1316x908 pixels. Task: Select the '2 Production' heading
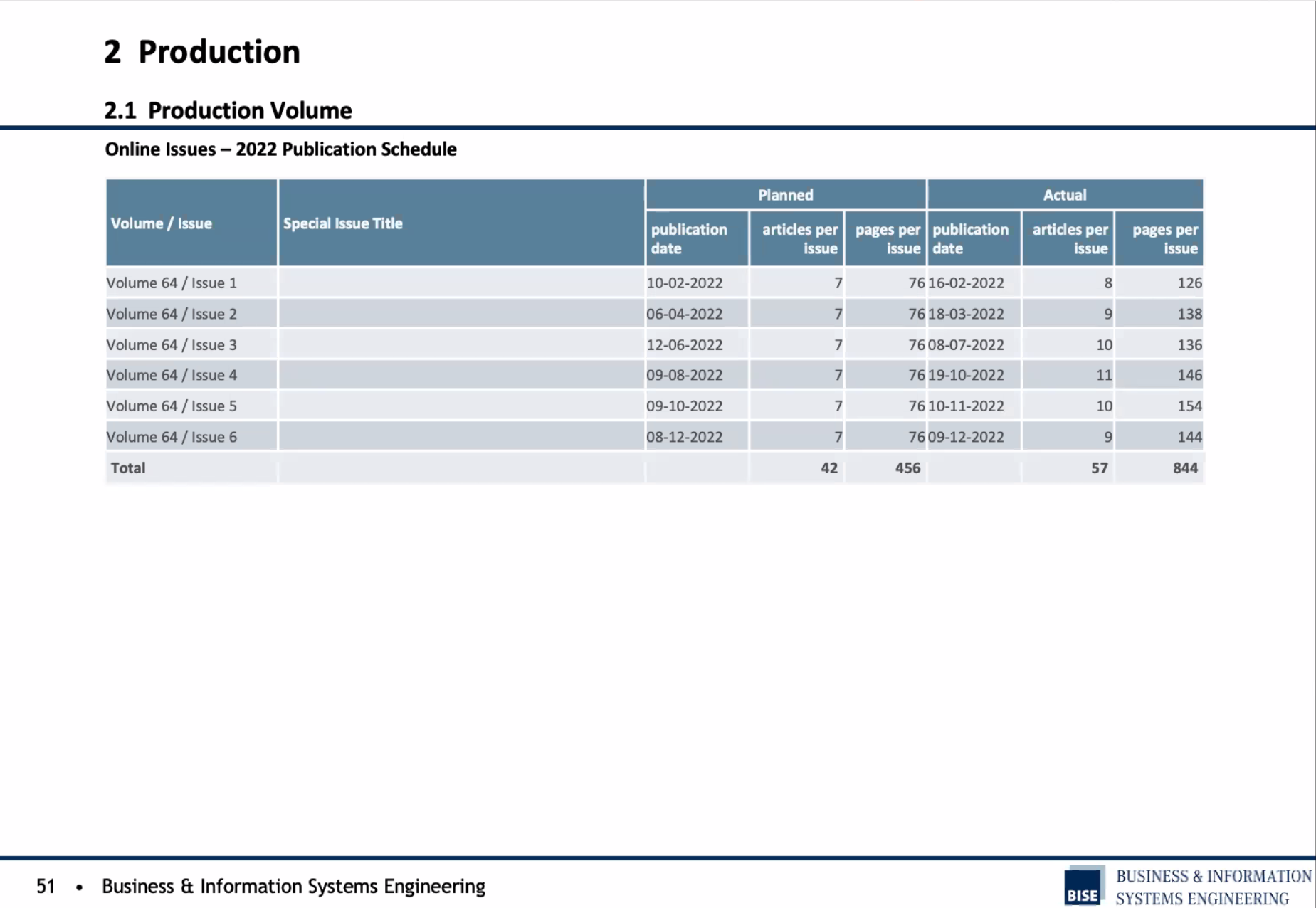(202, 52)
